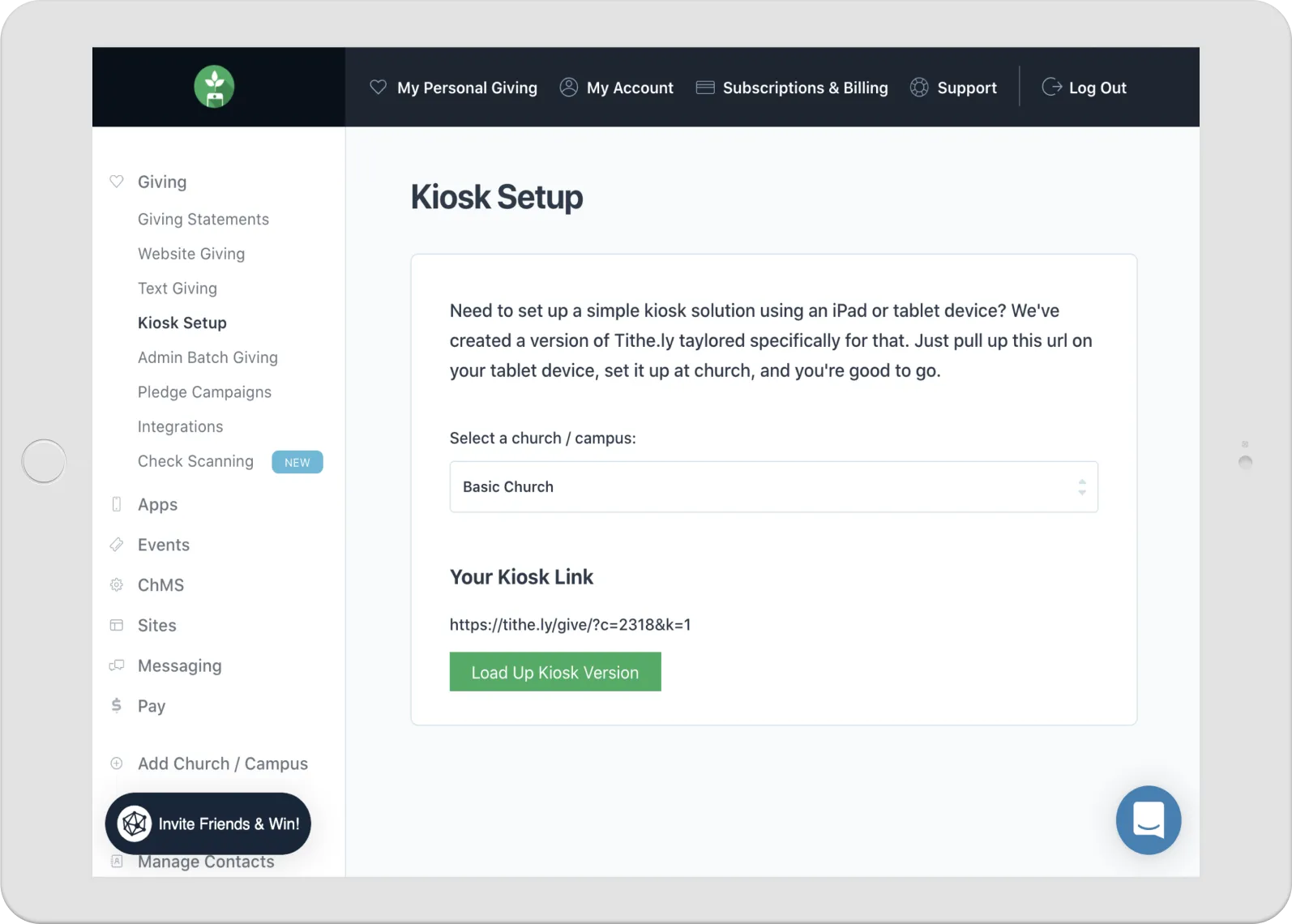This screenshot has width=1292, height=924.
Task: Click the lifebuoy icon beside Support
Action: tap(919, 87)
